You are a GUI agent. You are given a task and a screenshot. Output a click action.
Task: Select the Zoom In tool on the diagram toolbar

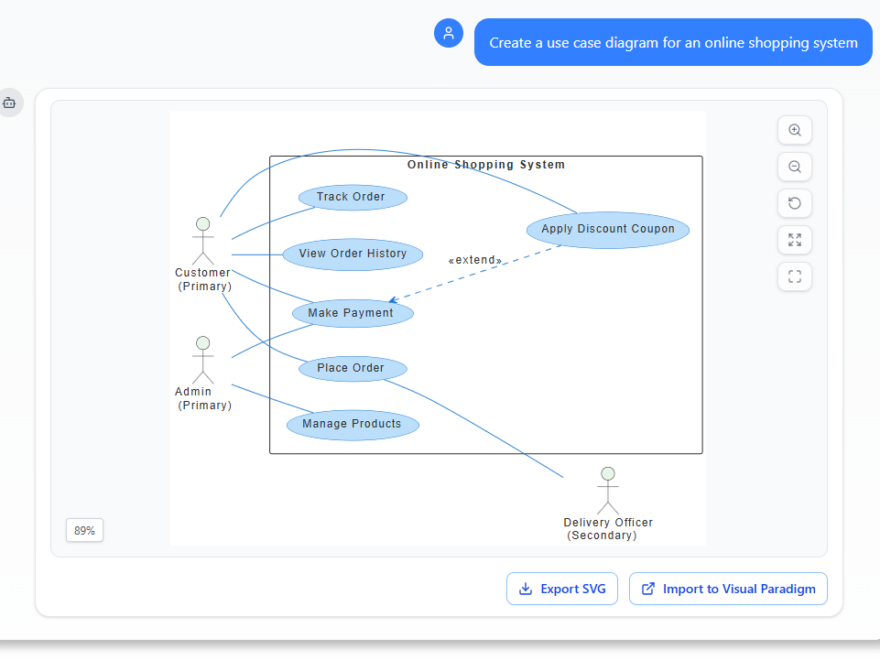(794, 130)
